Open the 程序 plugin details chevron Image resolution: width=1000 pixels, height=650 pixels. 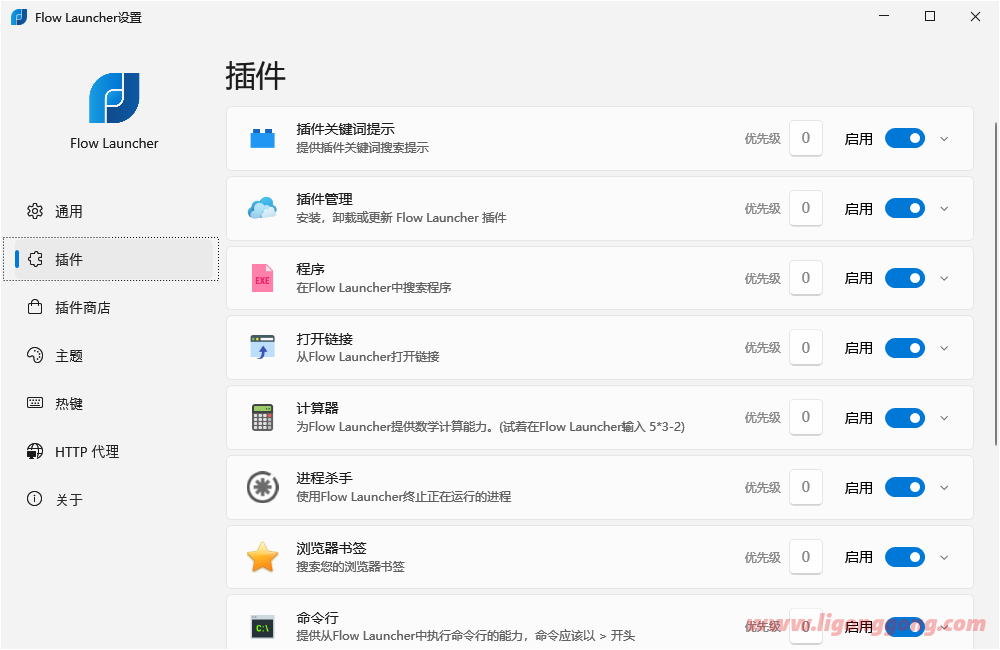tap(945, 279)
